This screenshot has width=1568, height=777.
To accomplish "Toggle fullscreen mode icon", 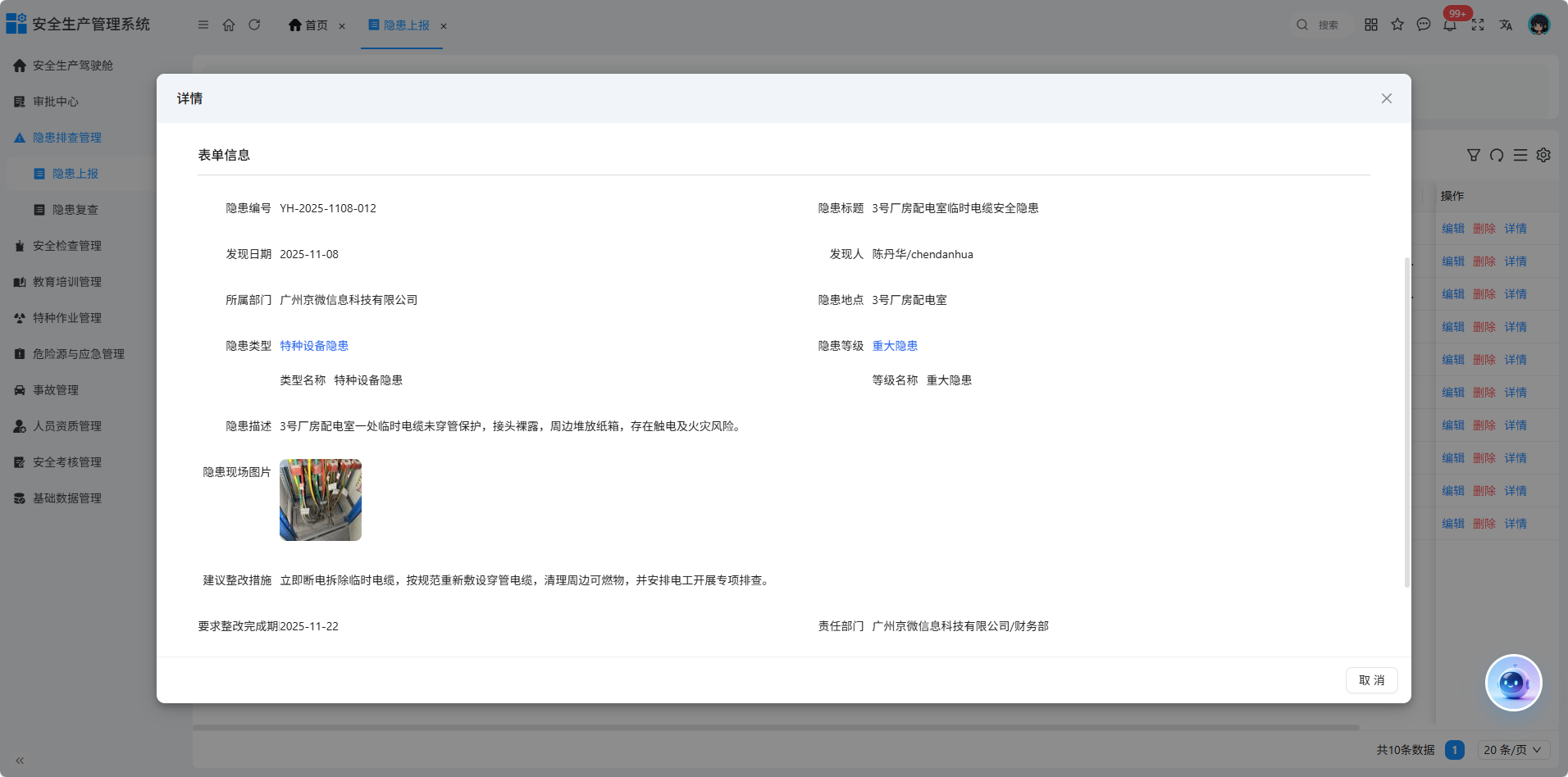I will pyautogui.click(x=1478, y=25).
